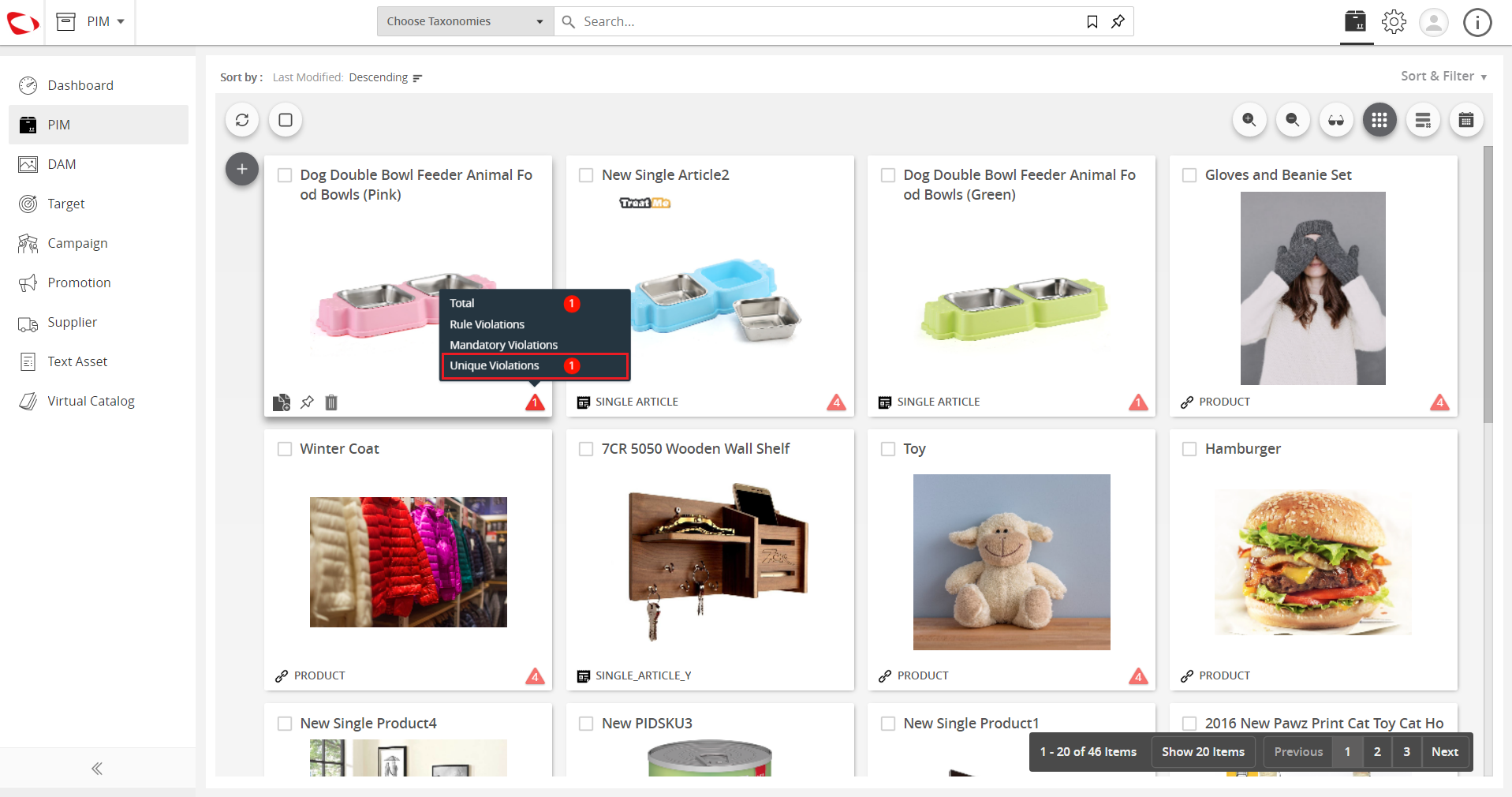Go to Next page of items
This screenshot has height=797, width=1512.
click(1445, 752)
